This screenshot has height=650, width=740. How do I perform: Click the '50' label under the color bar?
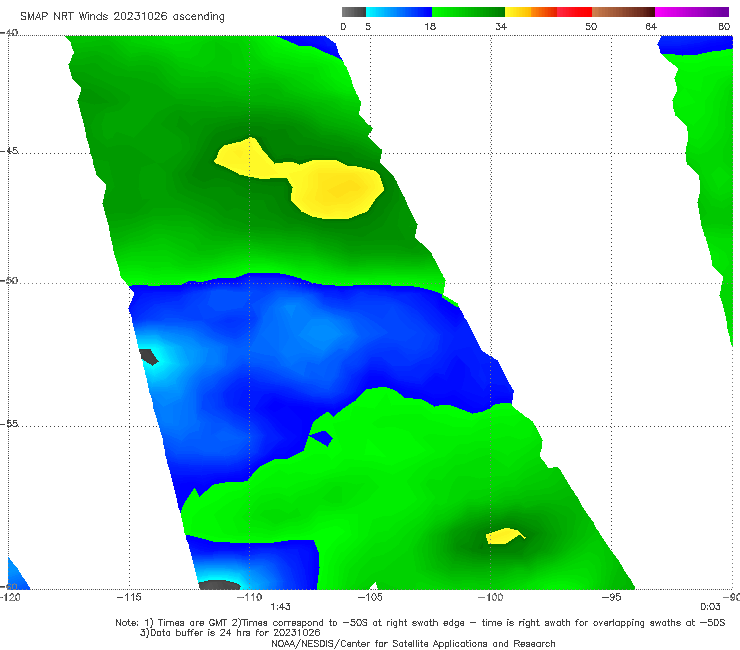(x=591, y=26)
